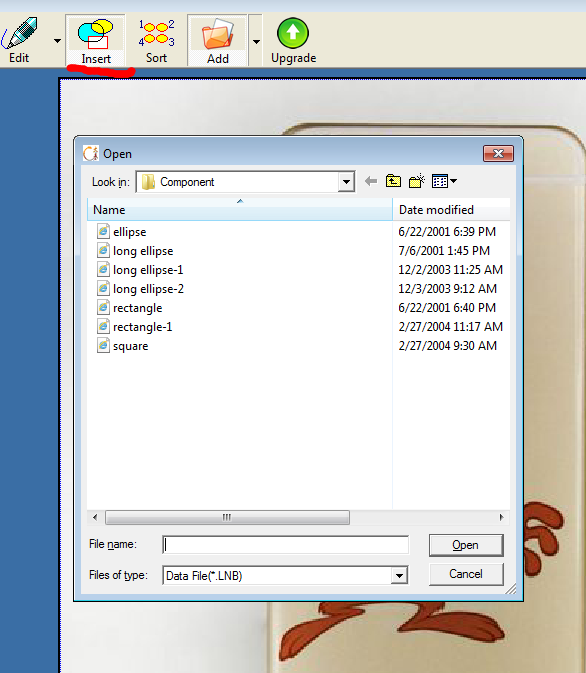Open the dropdown arrow beside Add
The height and width of the screenshot is (673, 586).
pos(256,42)
